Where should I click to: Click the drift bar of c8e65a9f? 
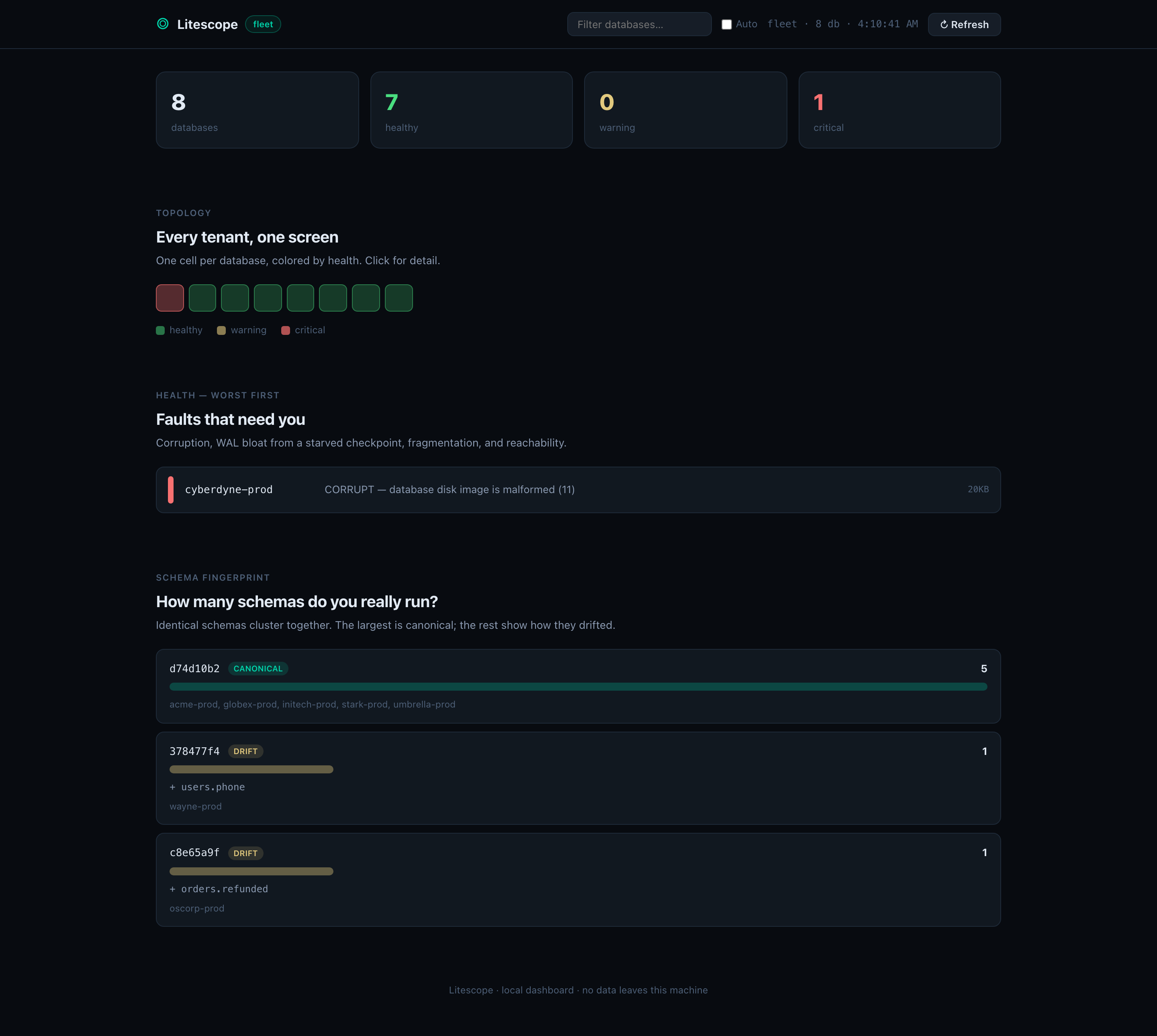pos(251,871)
